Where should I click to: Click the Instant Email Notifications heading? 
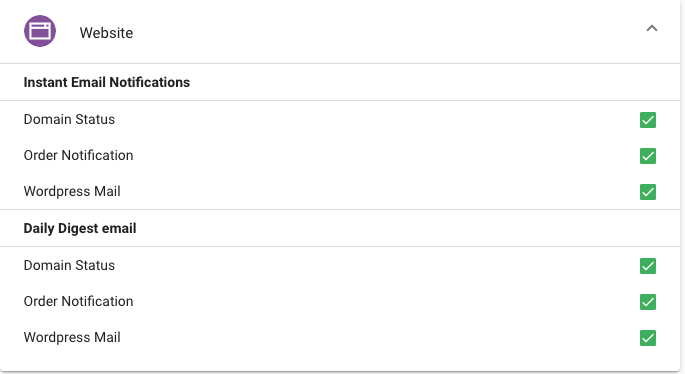(x=107, y=82)
